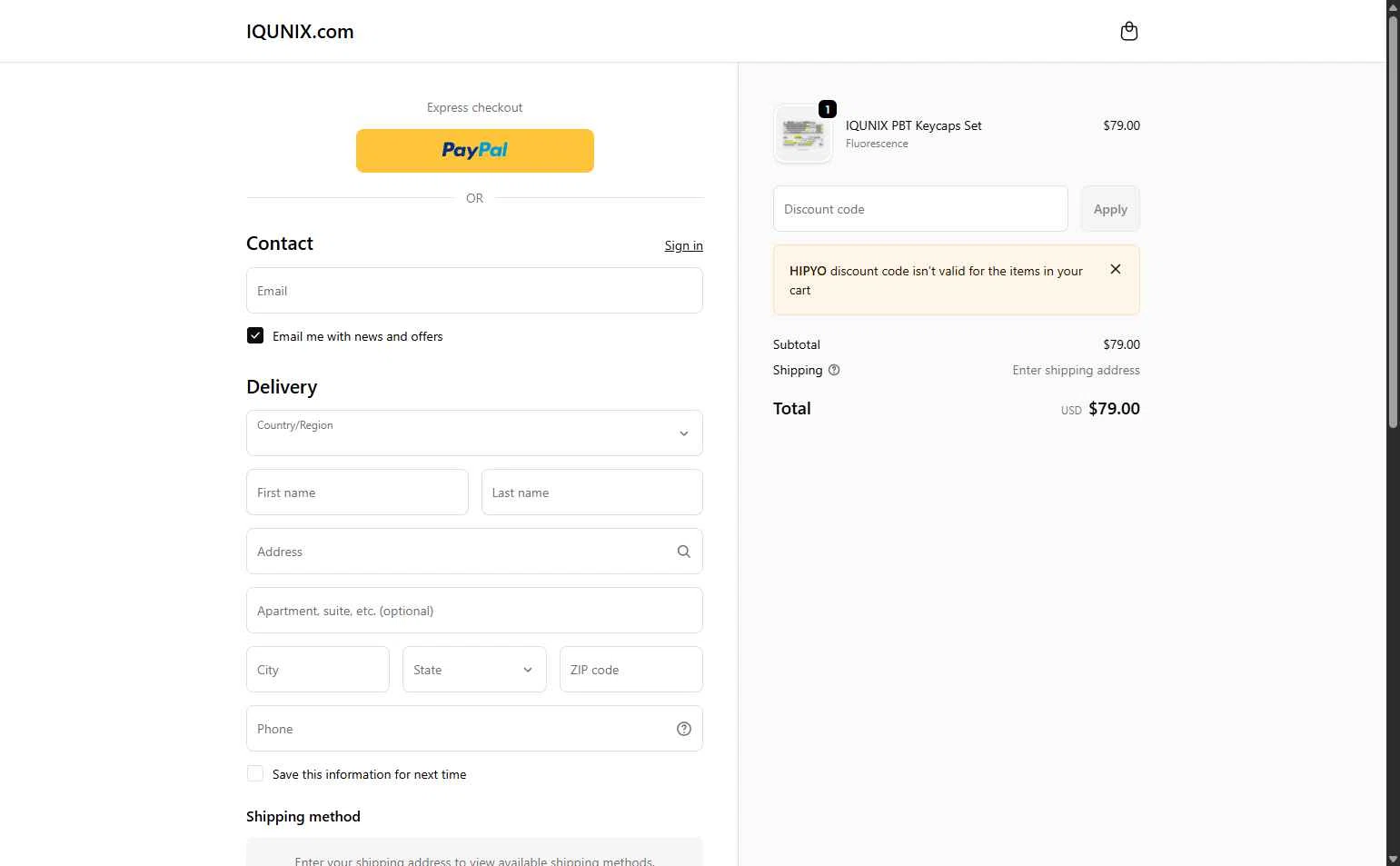The image size is (1400, 866).
Task: Select the Apartment, suite, etc. field
Action: [474, 611]
